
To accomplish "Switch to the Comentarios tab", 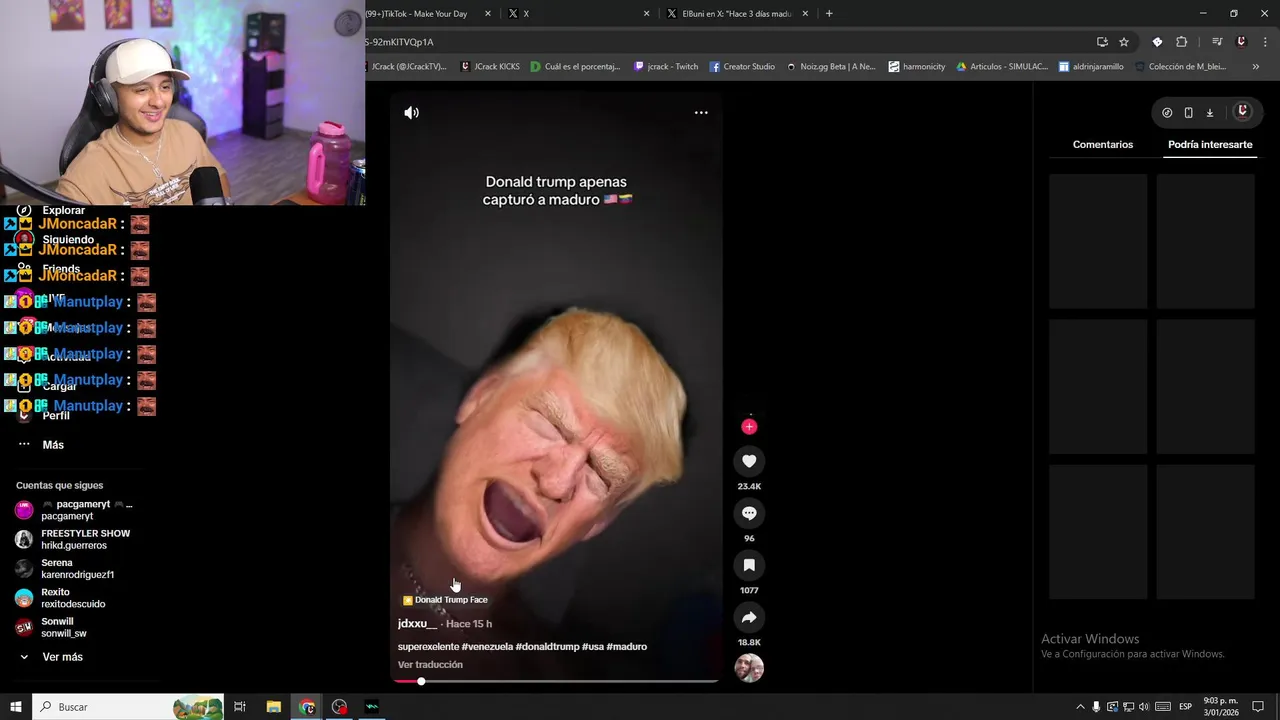I will tap(1103, 145).
